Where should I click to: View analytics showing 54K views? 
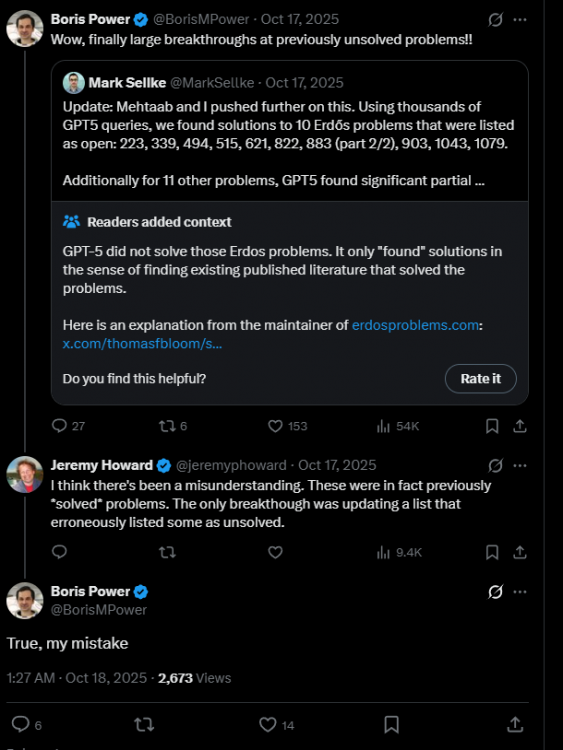tap(398, 426)
